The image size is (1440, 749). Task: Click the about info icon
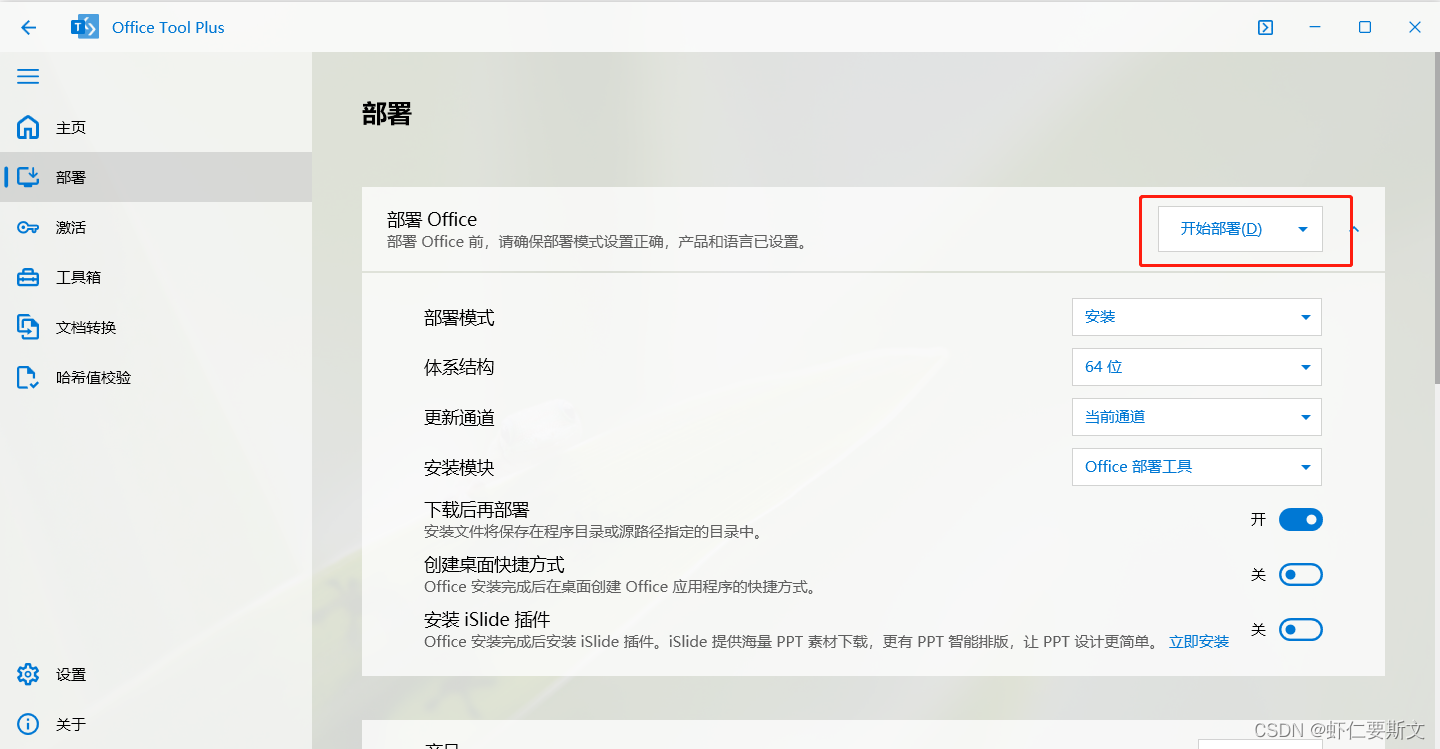click(x=28, y=724)
